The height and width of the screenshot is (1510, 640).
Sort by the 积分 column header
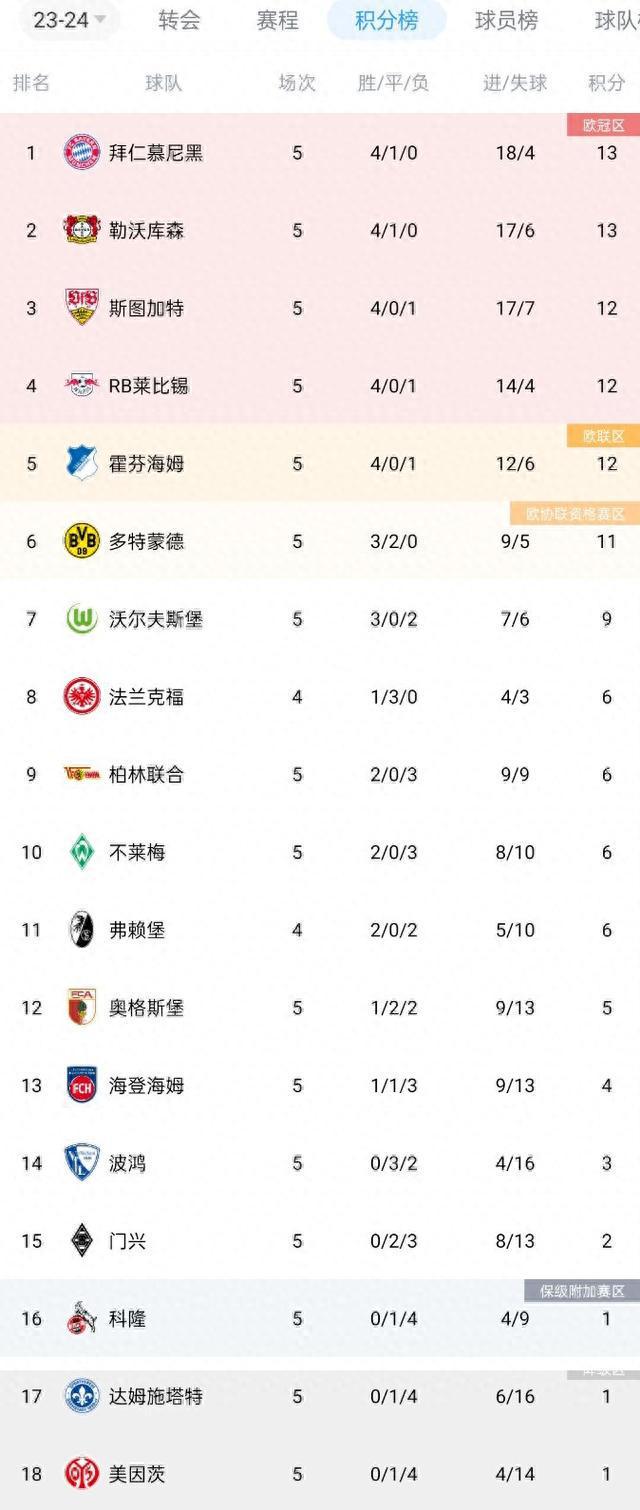pyautogui.click(x=607, y=83)
